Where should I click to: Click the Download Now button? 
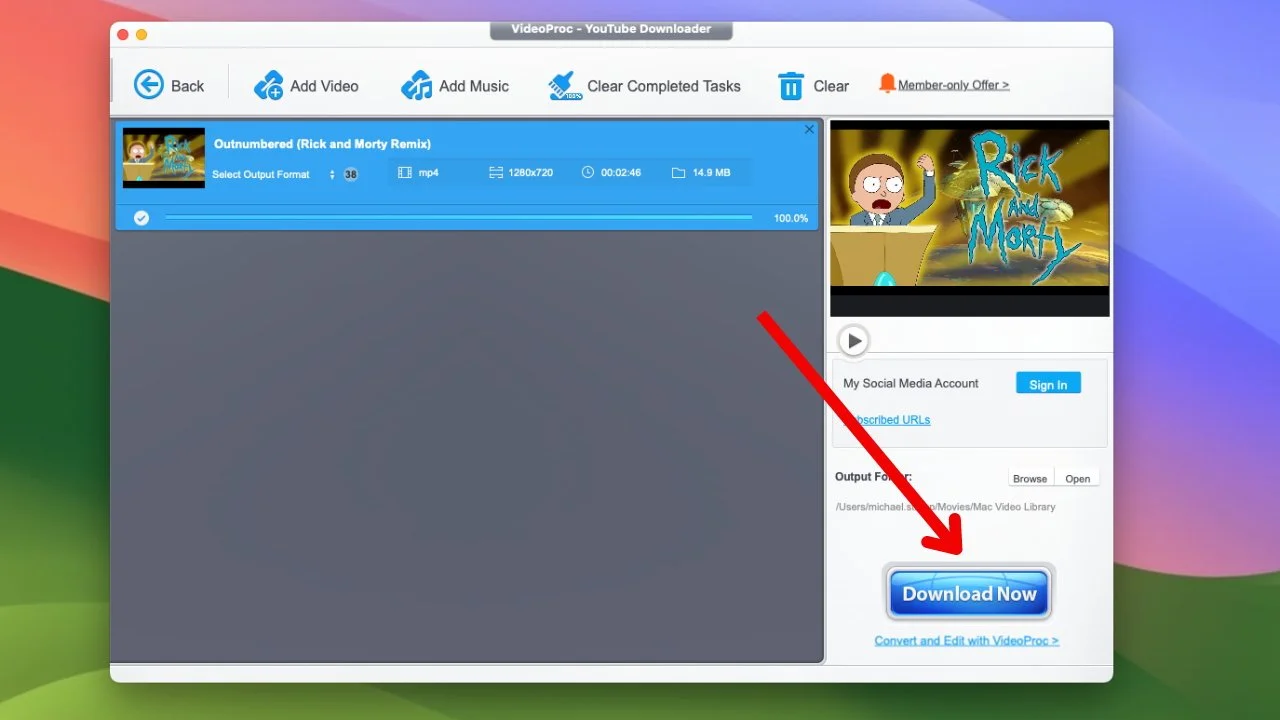(x=969, y=593)
